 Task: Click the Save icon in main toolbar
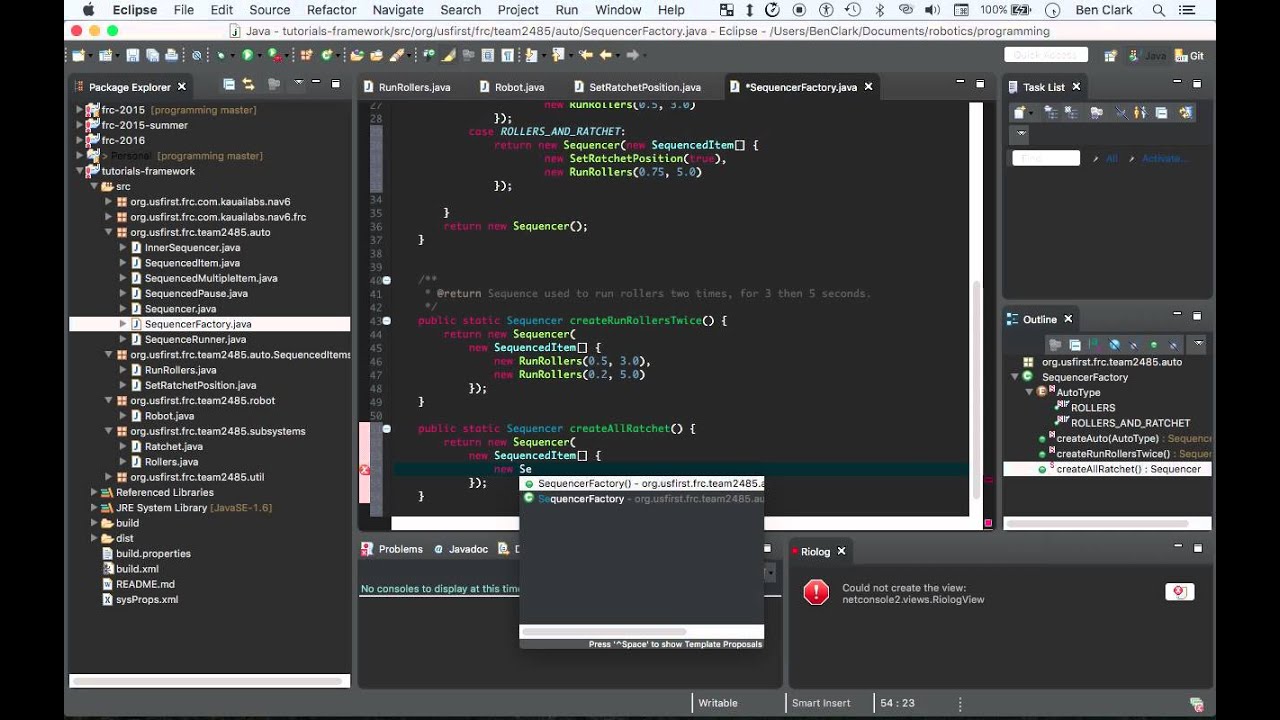click(133, 55)
